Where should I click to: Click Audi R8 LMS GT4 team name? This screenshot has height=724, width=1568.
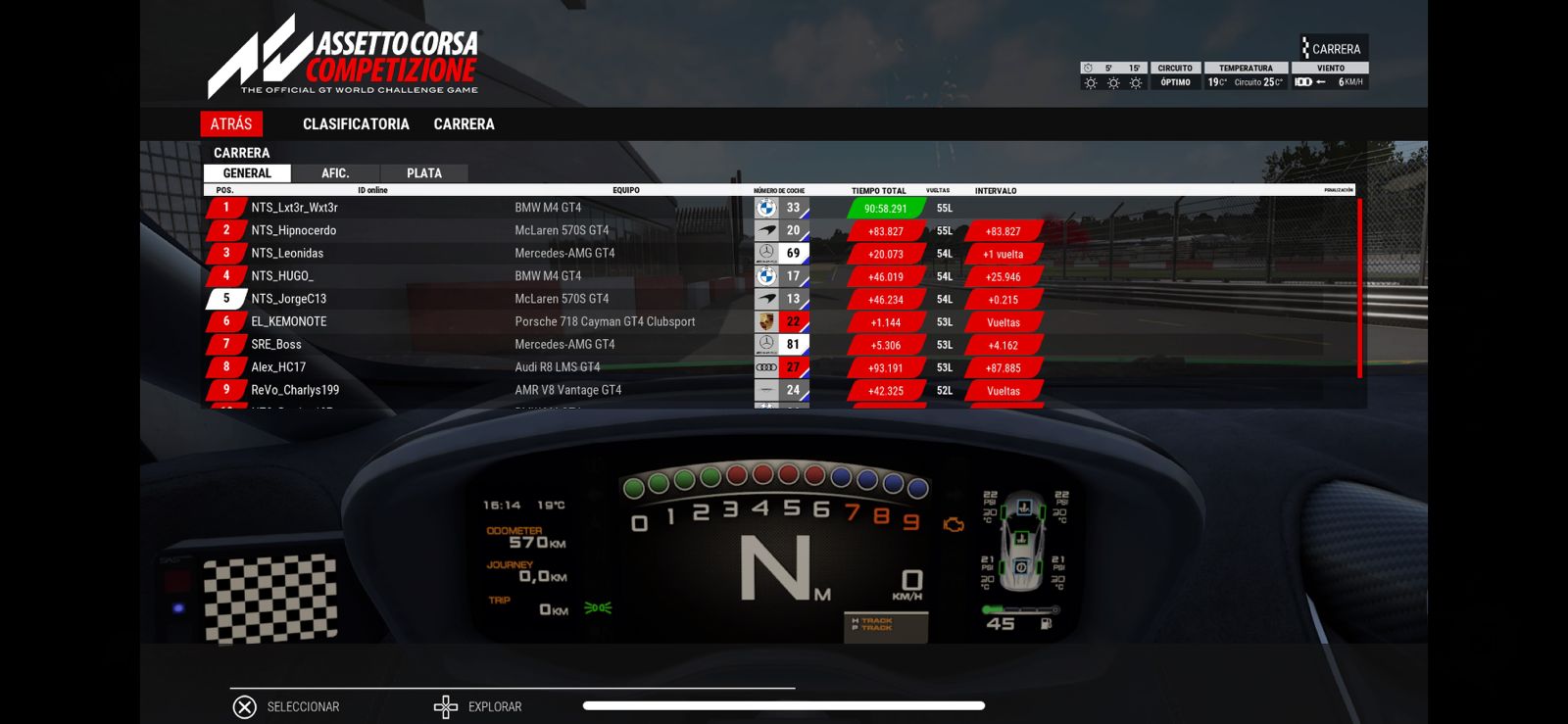558,367
